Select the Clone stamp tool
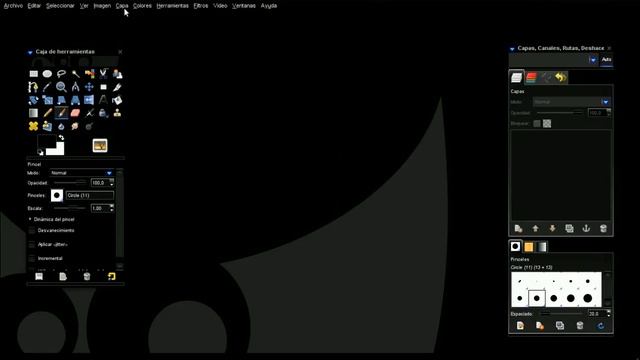640x360 pixels. pyautogui.click(x=117, y=113)
